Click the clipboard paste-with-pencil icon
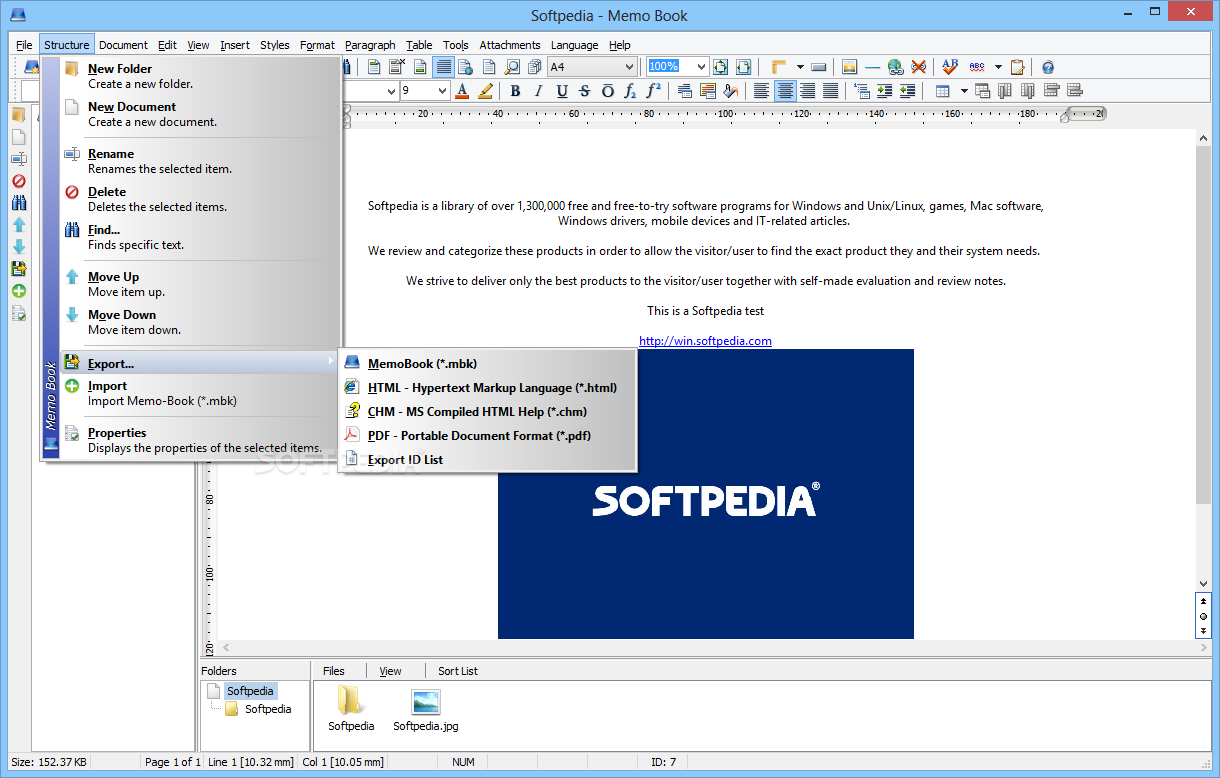 coord(1017,67)
